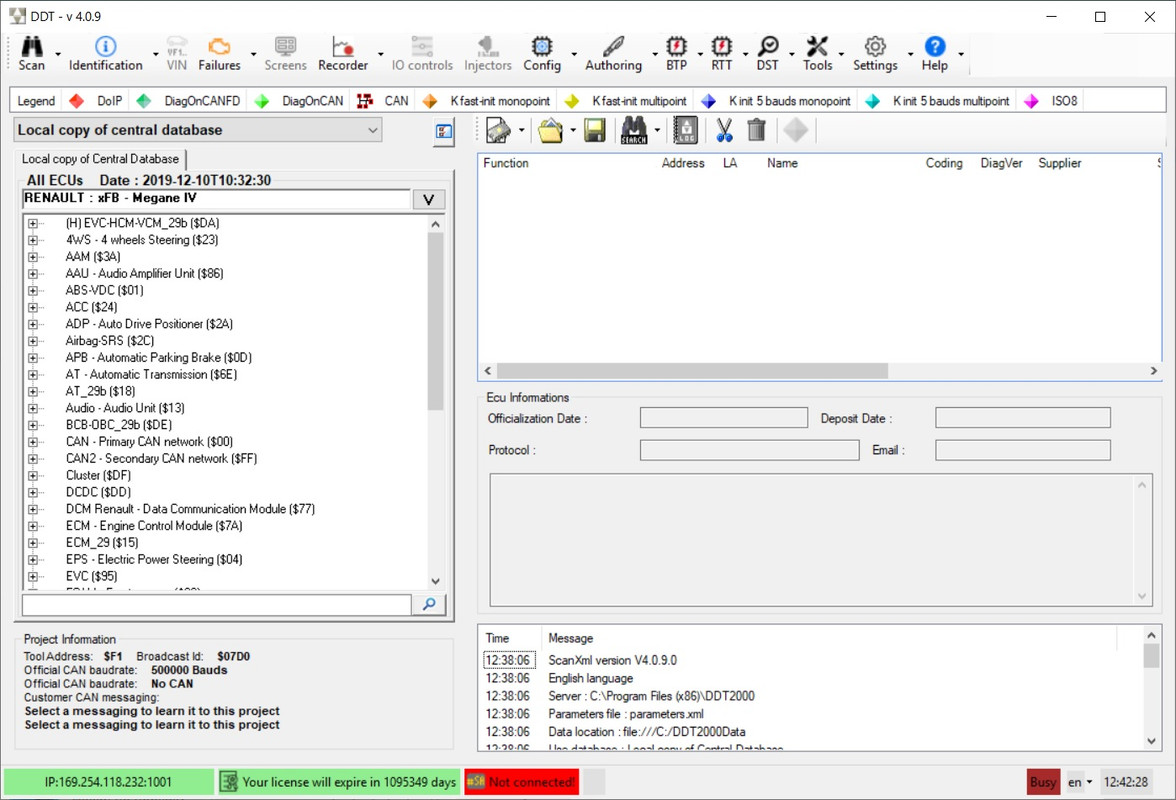Click the ECU table horizontal scrollbar thumb
The height and width of the screenshot is (800, 1176).
(692, 370)
